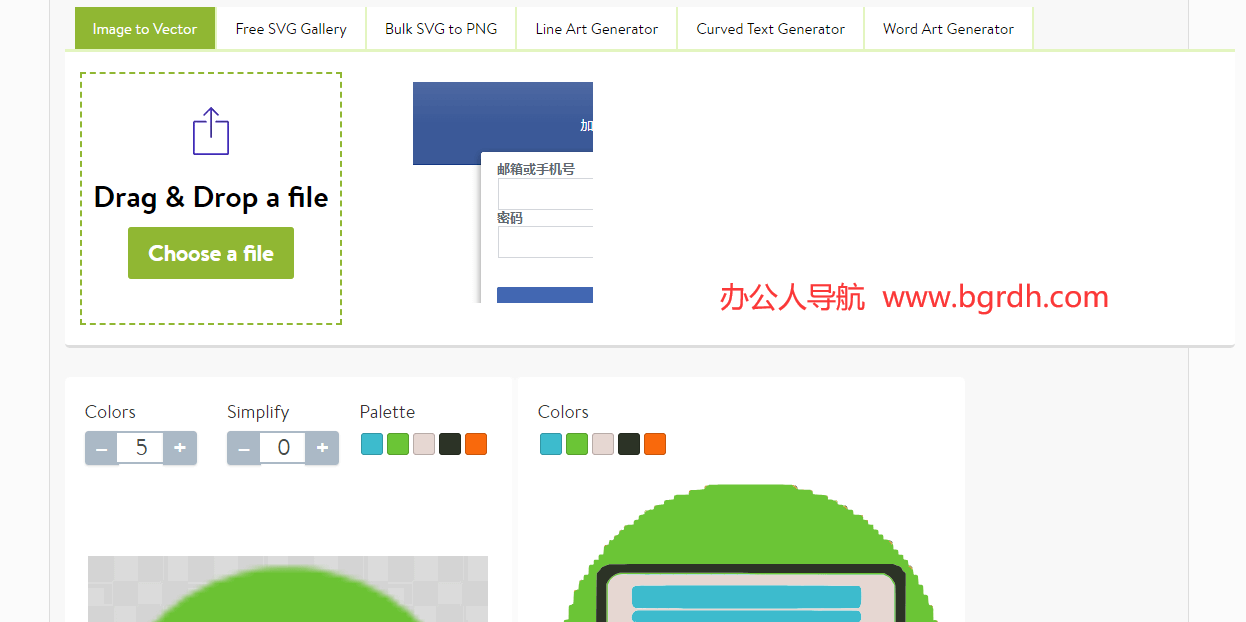1246x622 pixels.
Task: Go to the Line Art Generator tab
Action: [x=597, y=29]
